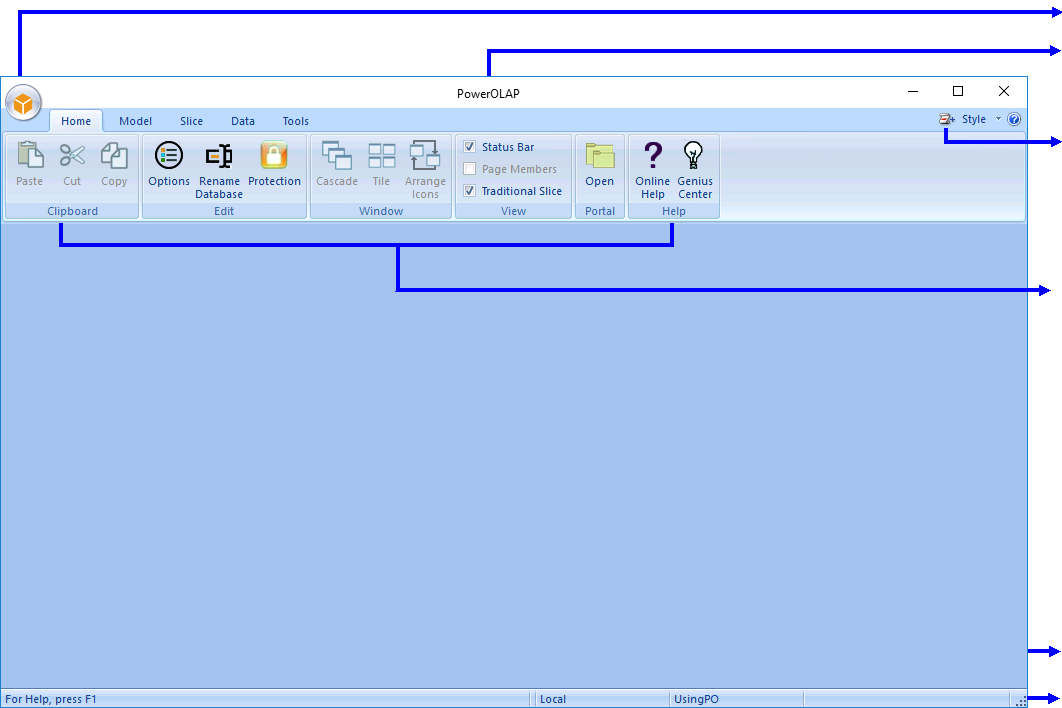Open the Options dialog icon
The height and width of the screenshot is (708, 1062).
pos(169,156)
